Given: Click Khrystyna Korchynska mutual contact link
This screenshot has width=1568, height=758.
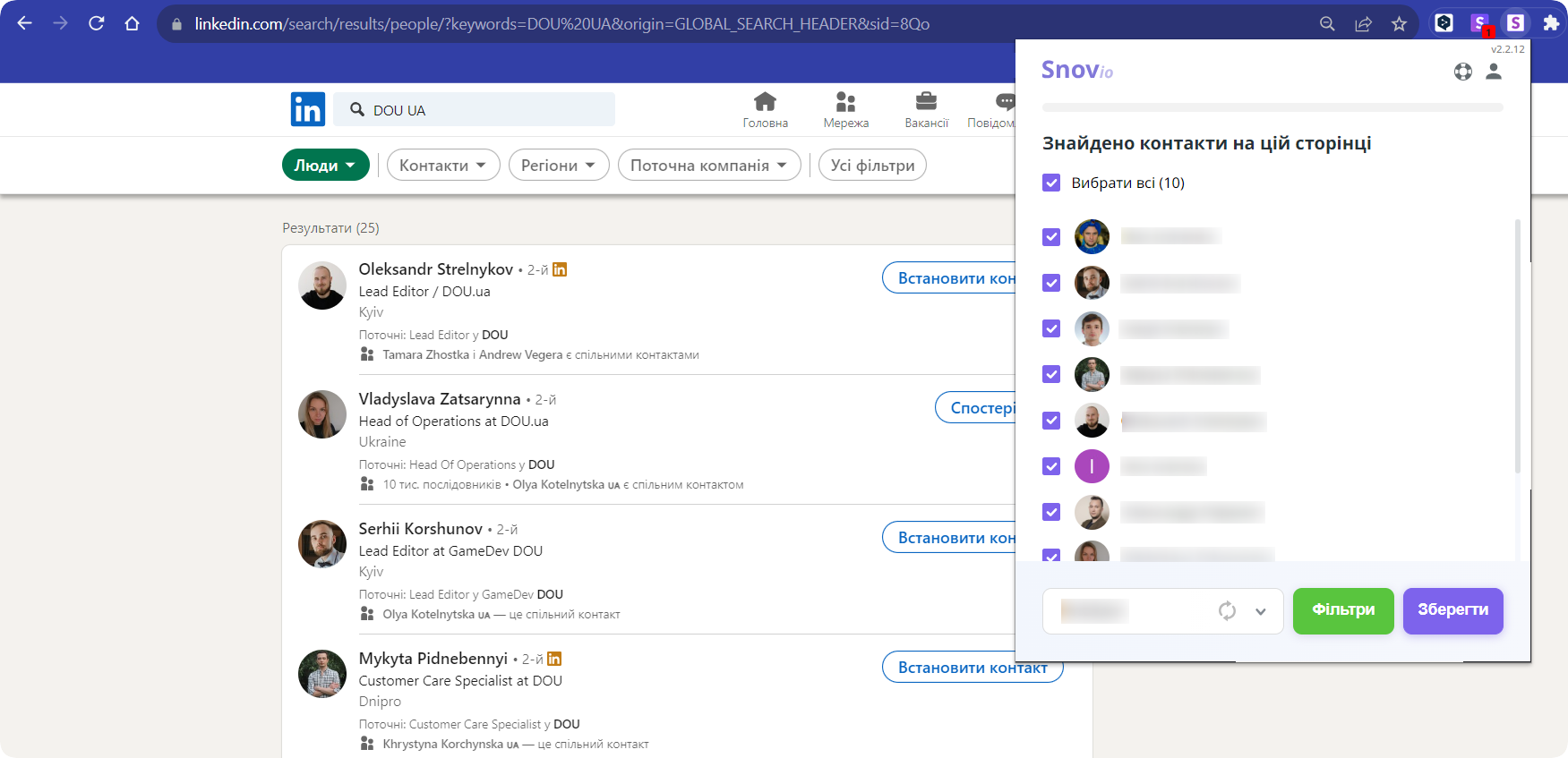Looking at the screenshot, I should [x=450, y=745].
